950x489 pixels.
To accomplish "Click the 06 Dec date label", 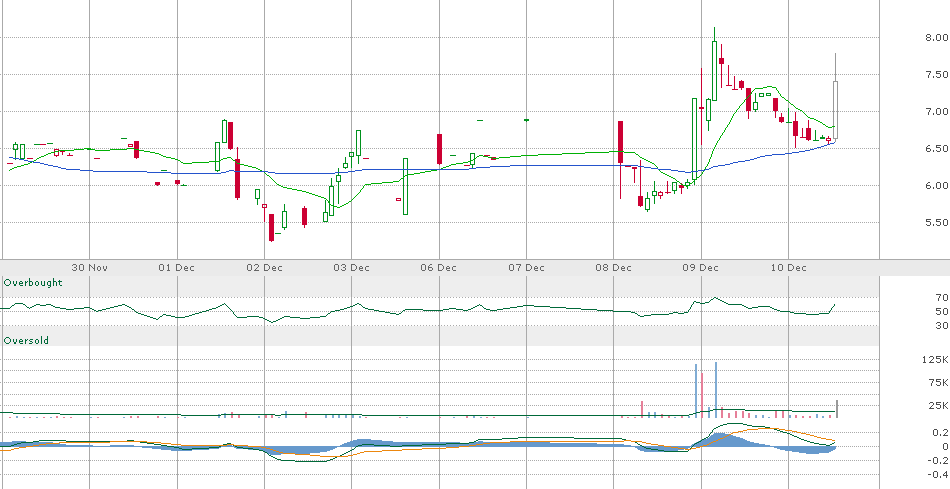I will click(439, 268).
